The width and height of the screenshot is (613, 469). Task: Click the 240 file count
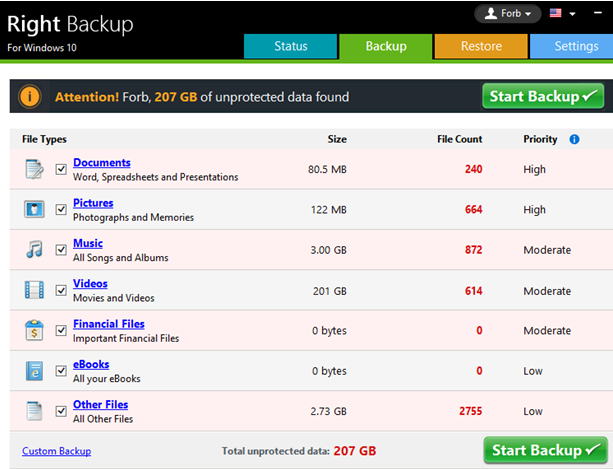pyautogui.click(x=473, y=169)
